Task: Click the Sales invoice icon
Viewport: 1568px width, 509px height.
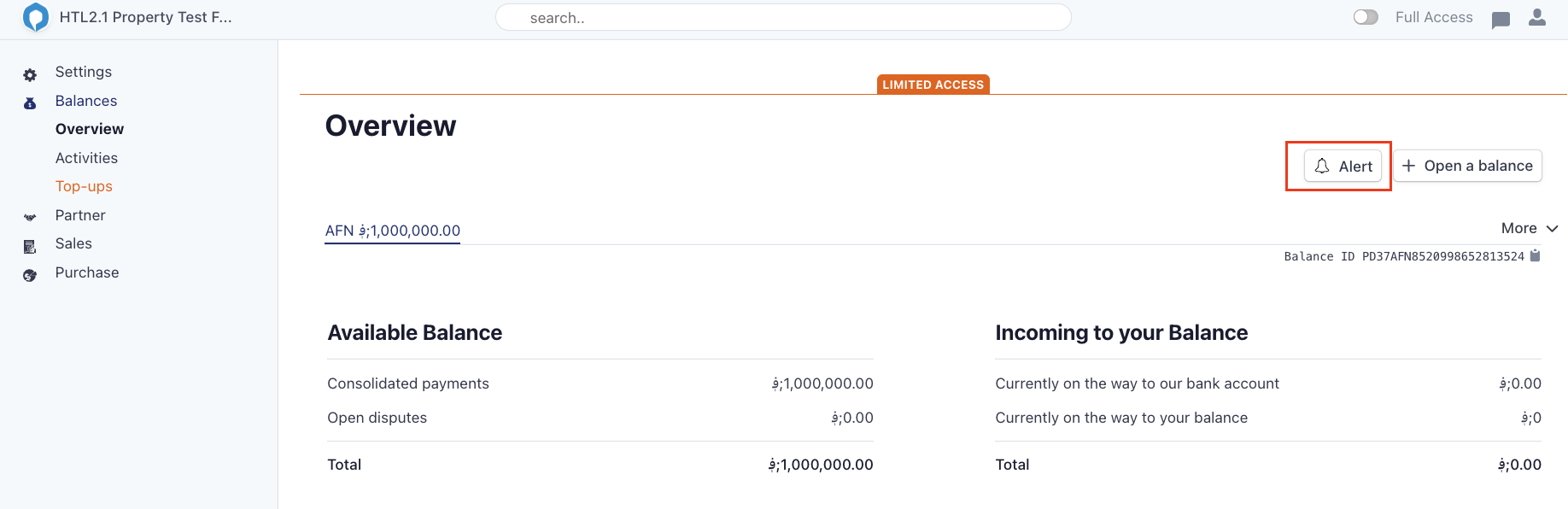Action: pos(30,247)
